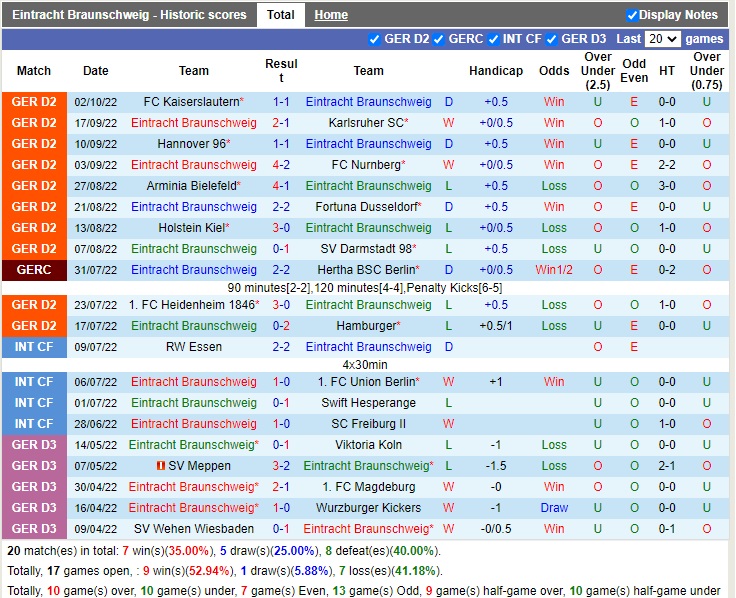This screenshot has height=598, width=736.
Task: Toggle the GERC filter checkbox
Action: tap(439, 39)
